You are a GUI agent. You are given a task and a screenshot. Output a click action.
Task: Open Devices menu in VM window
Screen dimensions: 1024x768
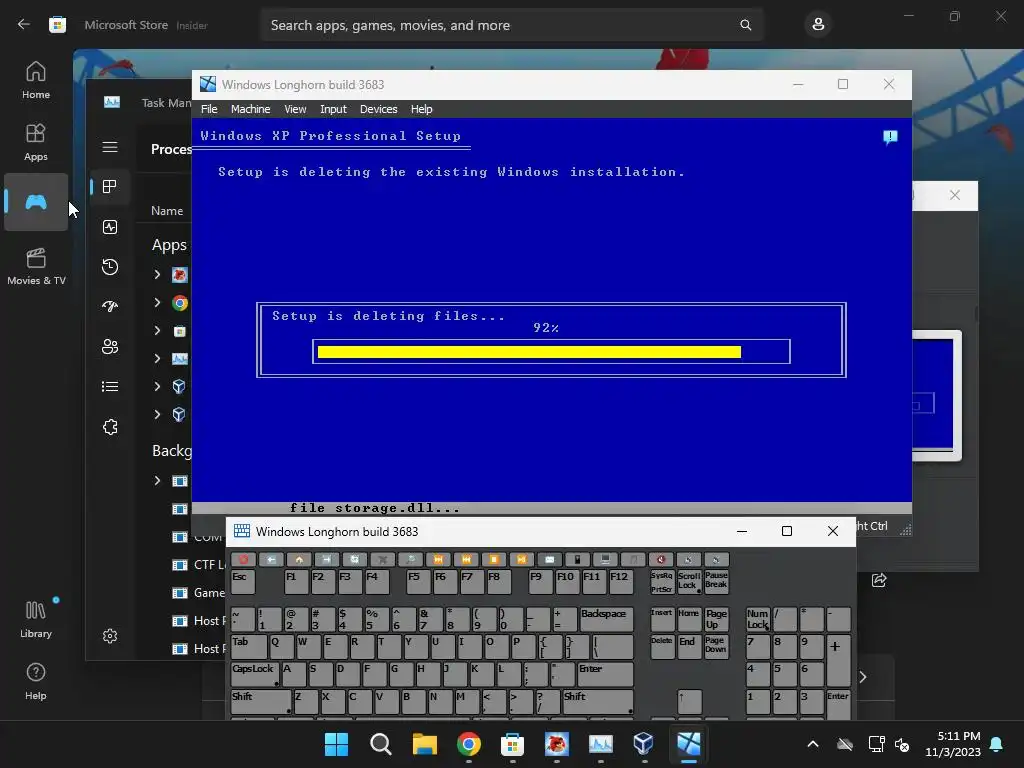click(x=378, y=109)
